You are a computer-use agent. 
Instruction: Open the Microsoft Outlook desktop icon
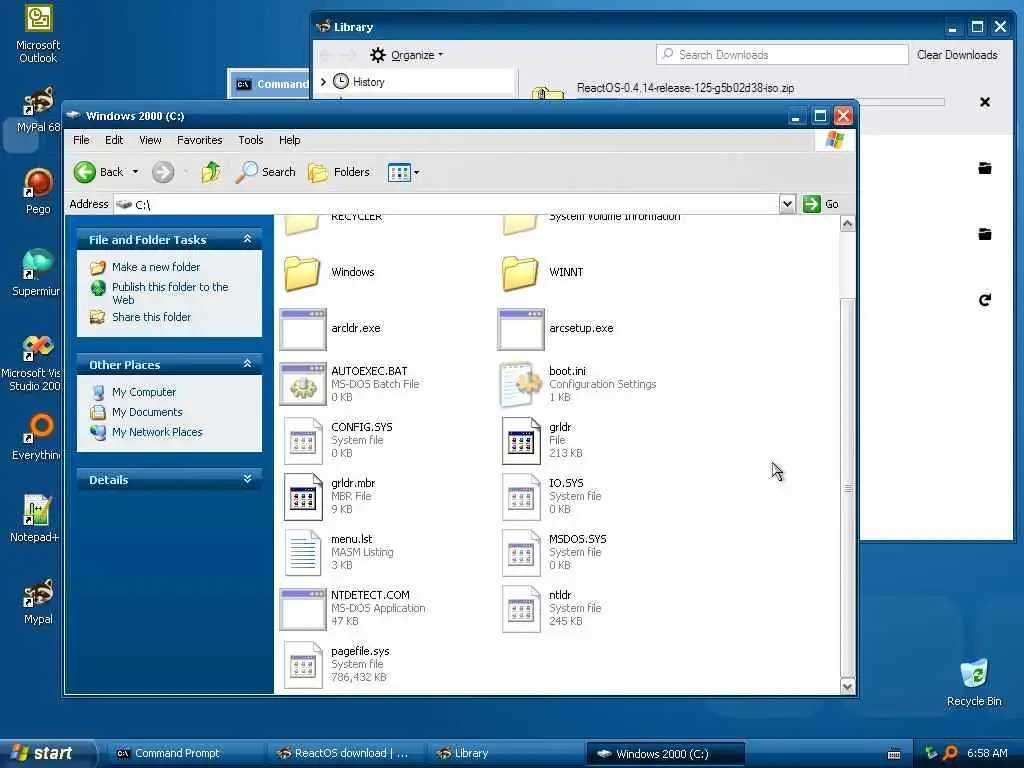38,34
